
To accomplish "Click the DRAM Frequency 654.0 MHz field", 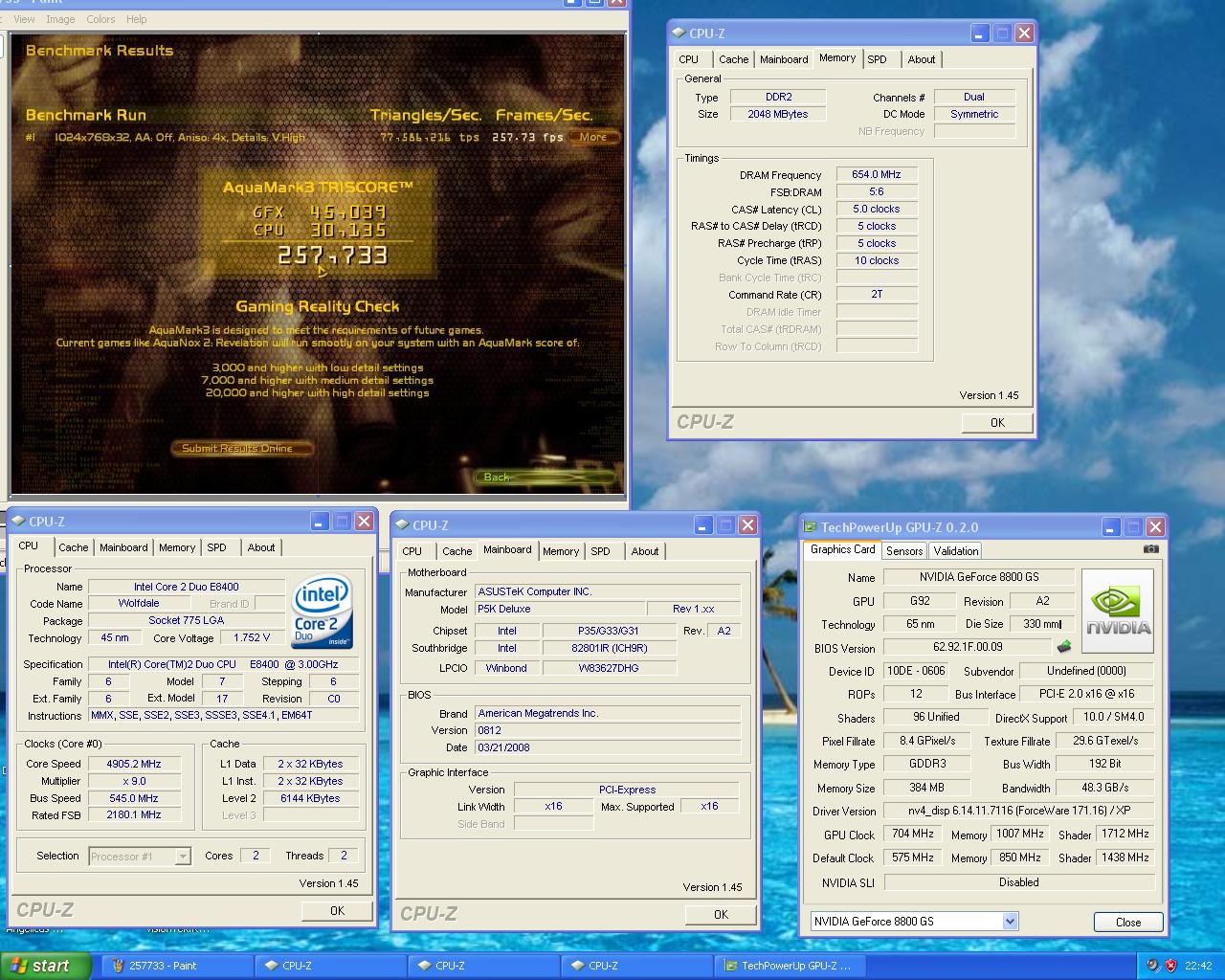I will (x=877, y=174).
